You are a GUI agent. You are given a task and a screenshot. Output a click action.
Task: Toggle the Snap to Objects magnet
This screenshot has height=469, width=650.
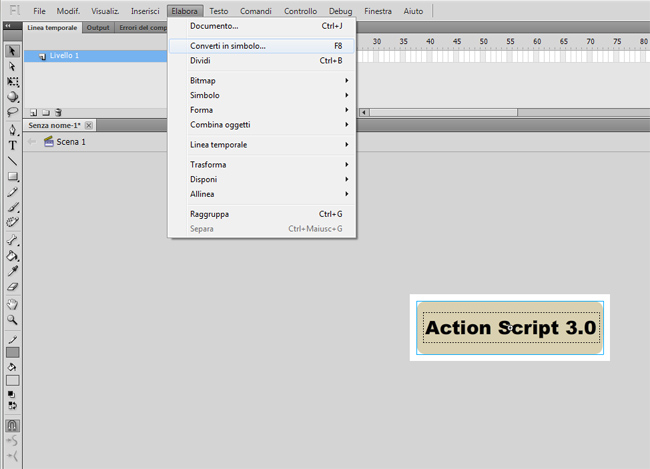click(x=12, y=425)
